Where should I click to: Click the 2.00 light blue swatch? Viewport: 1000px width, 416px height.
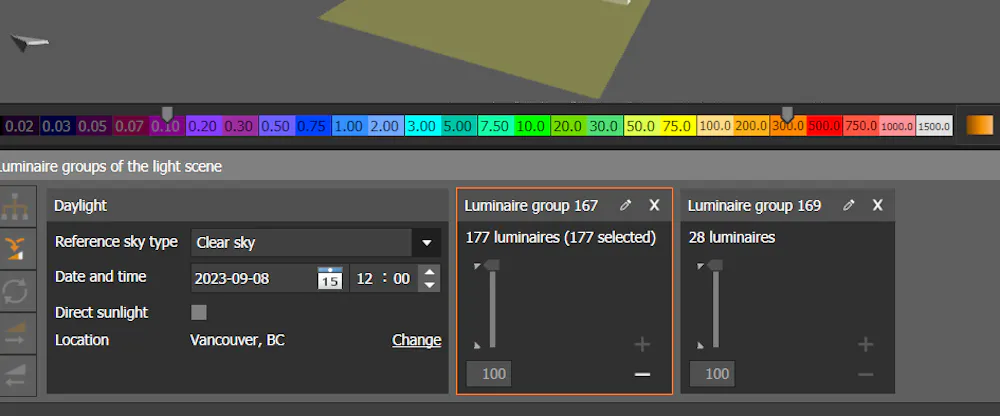[x=385, y=126]
